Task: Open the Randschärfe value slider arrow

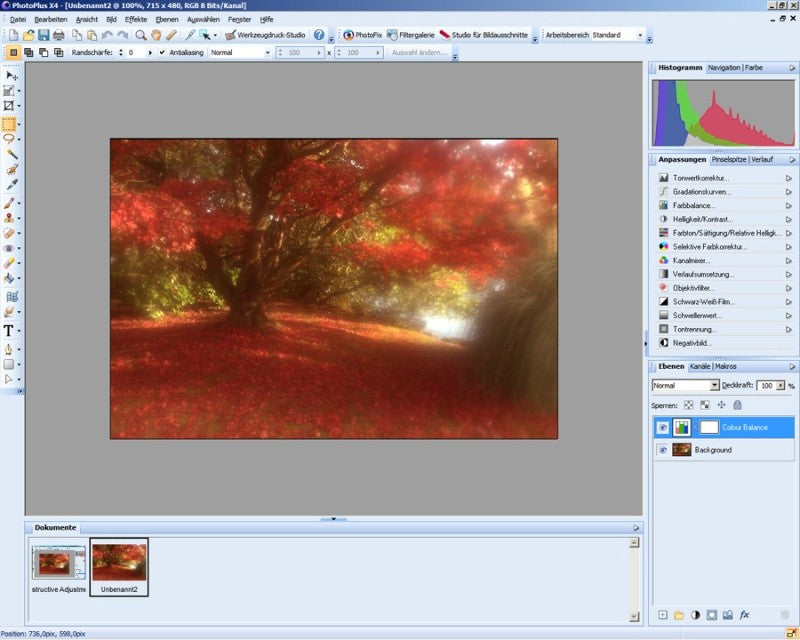Action: (150, 53)
